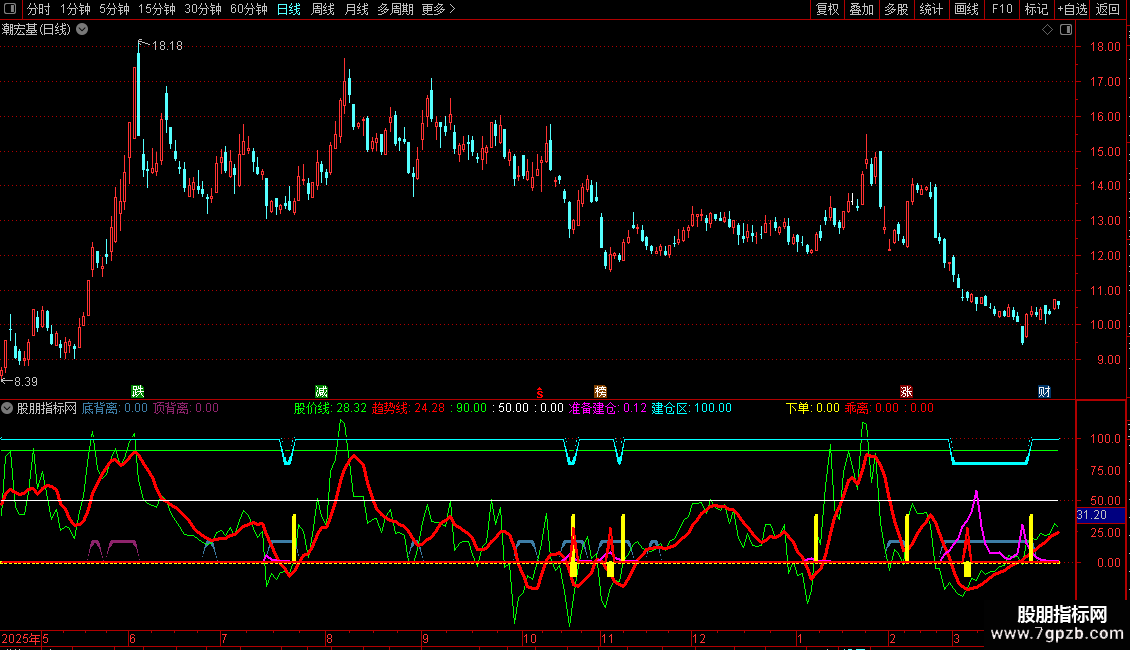Viewport: 1130px width, 650px height.
Task: Click the 31.20 indicator value tag
Action: tap(1091, 515)
